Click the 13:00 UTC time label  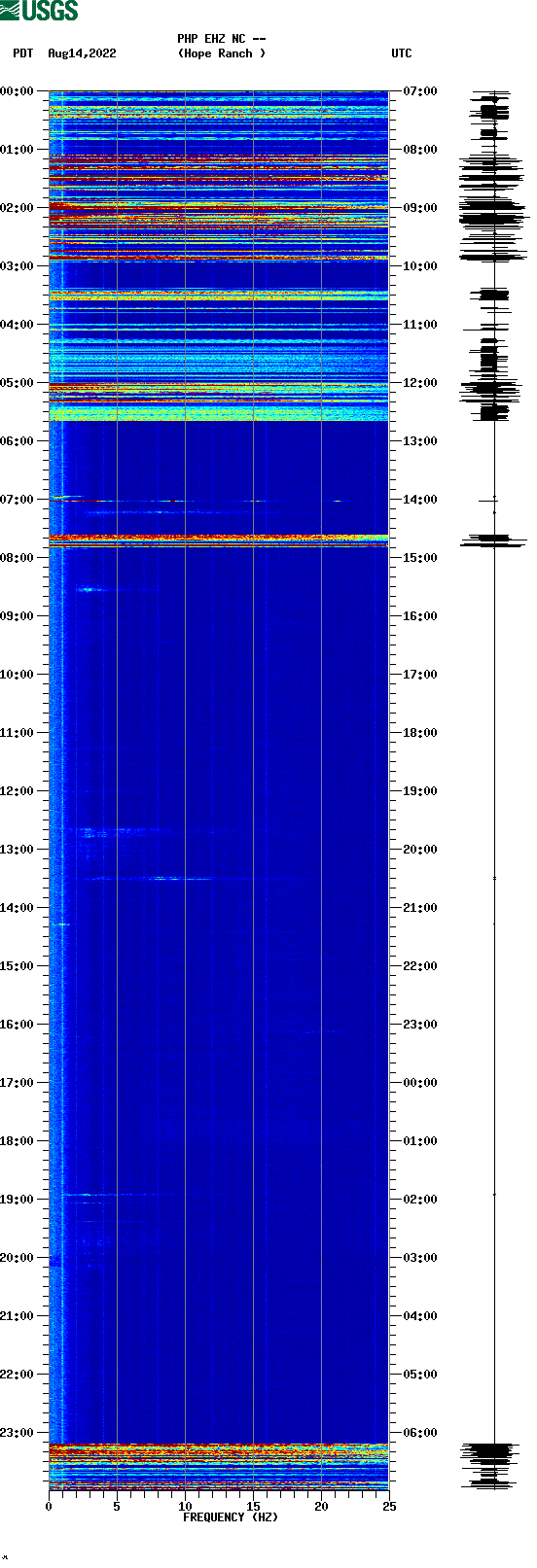pos(420,441)
